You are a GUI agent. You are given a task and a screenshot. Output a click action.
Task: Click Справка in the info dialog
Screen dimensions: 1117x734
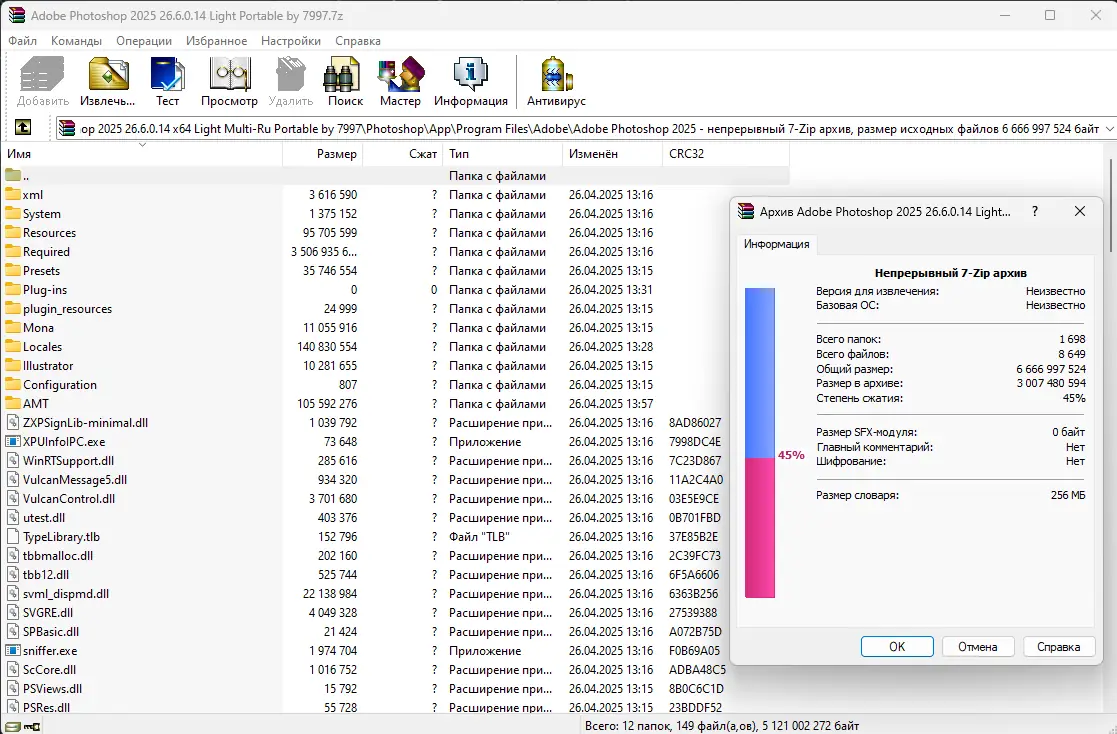tap(1058, 646)
